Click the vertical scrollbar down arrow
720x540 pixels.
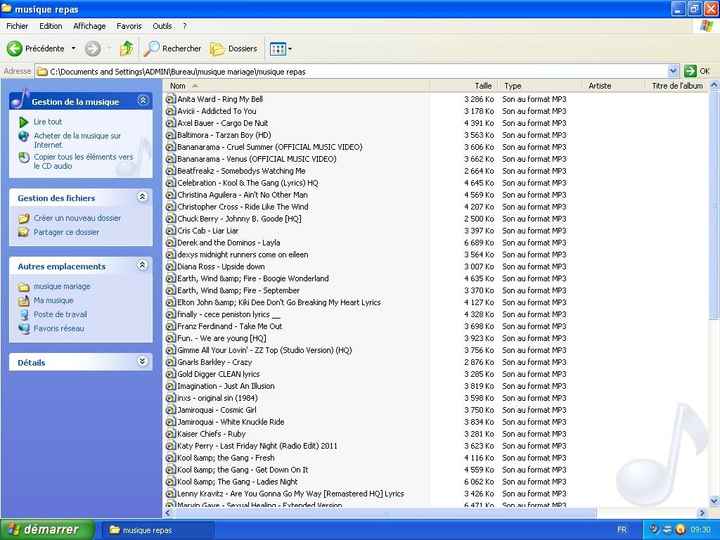[x=713, y=502]
